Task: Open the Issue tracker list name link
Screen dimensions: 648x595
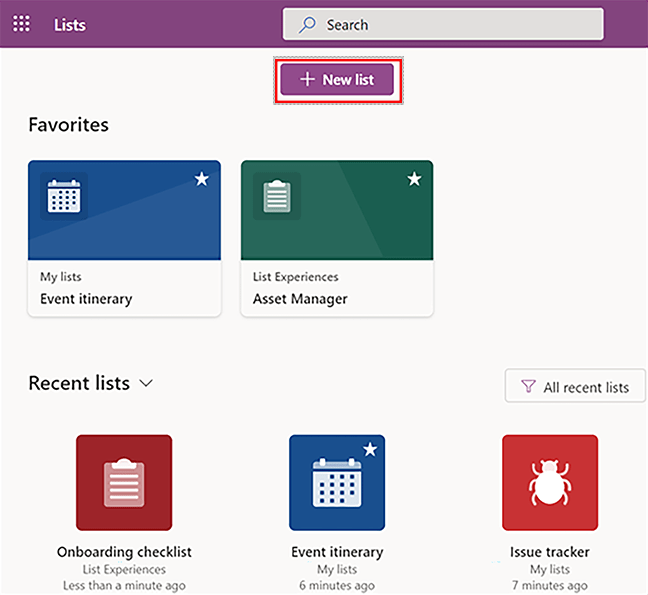Action: [549, 552]
